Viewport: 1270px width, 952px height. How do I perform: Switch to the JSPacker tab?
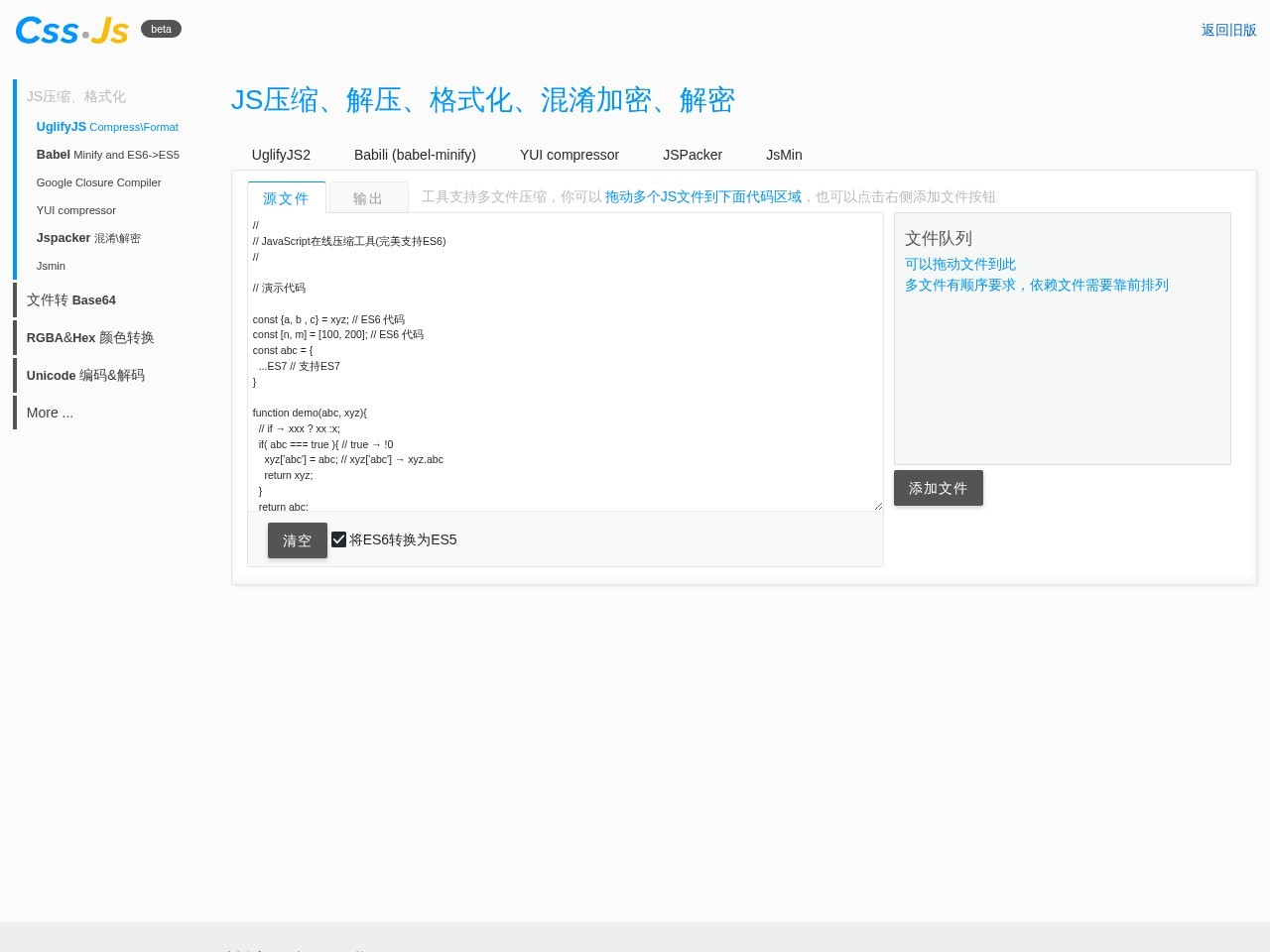pyautogui.click(x=693, y=155)
